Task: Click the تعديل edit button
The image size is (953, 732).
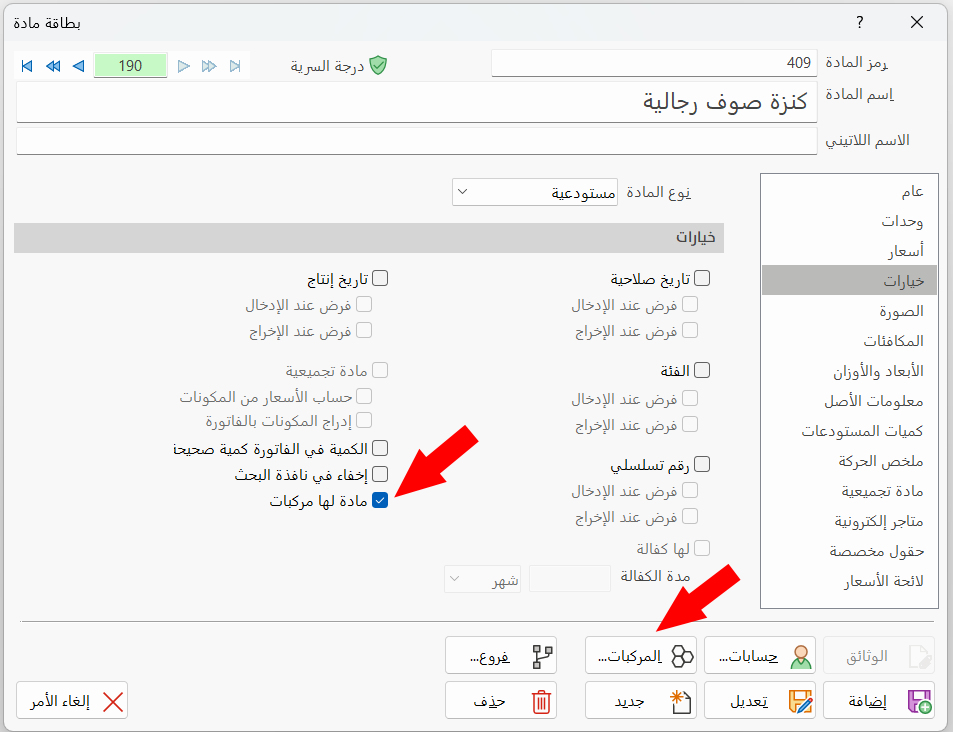Action: [760, 700]
